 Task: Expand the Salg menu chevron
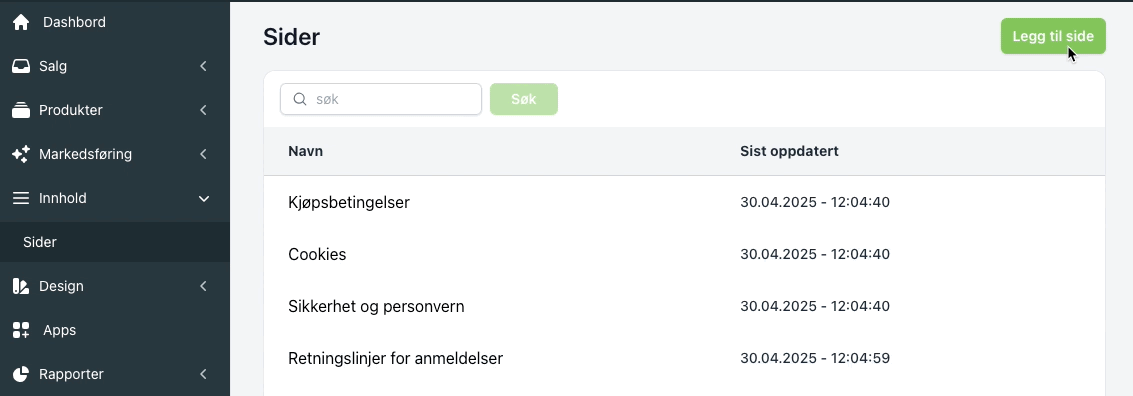pos(204,66)
